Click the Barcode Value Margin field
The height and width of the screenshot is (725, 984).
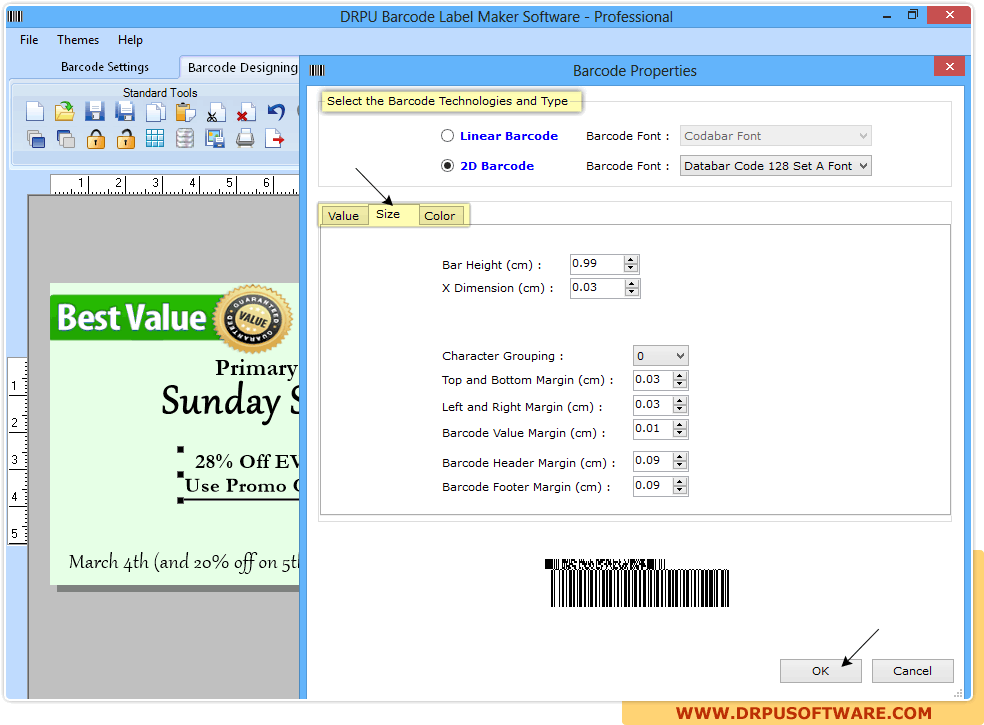[653, 429]
